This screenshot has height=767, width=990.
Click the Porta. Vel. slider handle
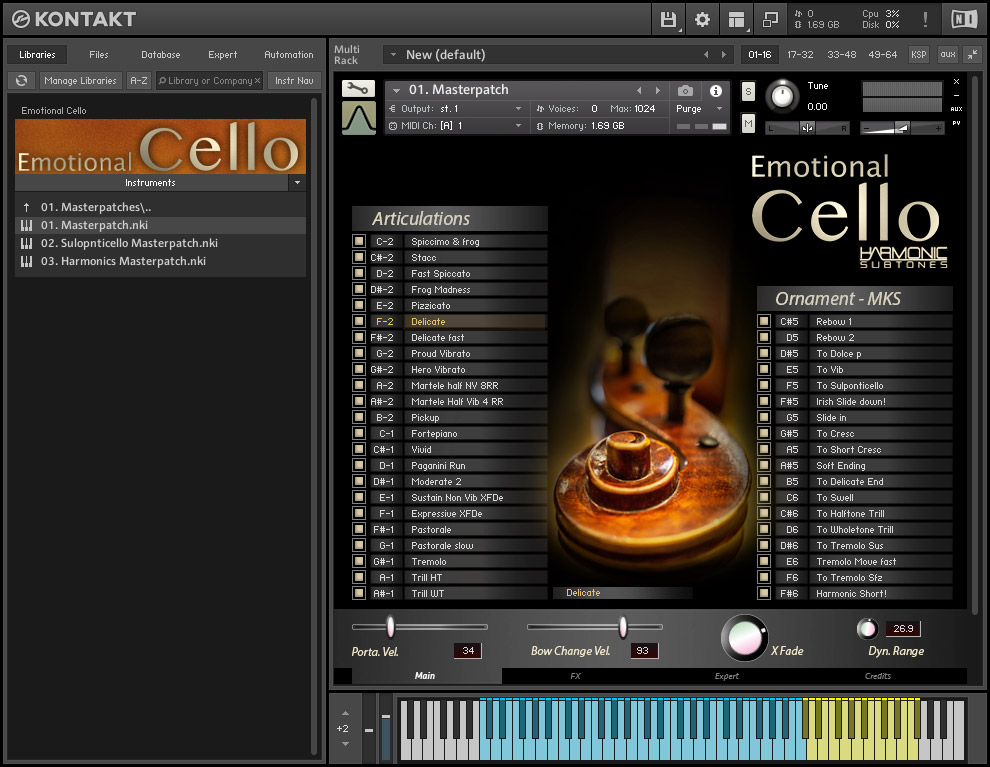[x=390, y=627]
